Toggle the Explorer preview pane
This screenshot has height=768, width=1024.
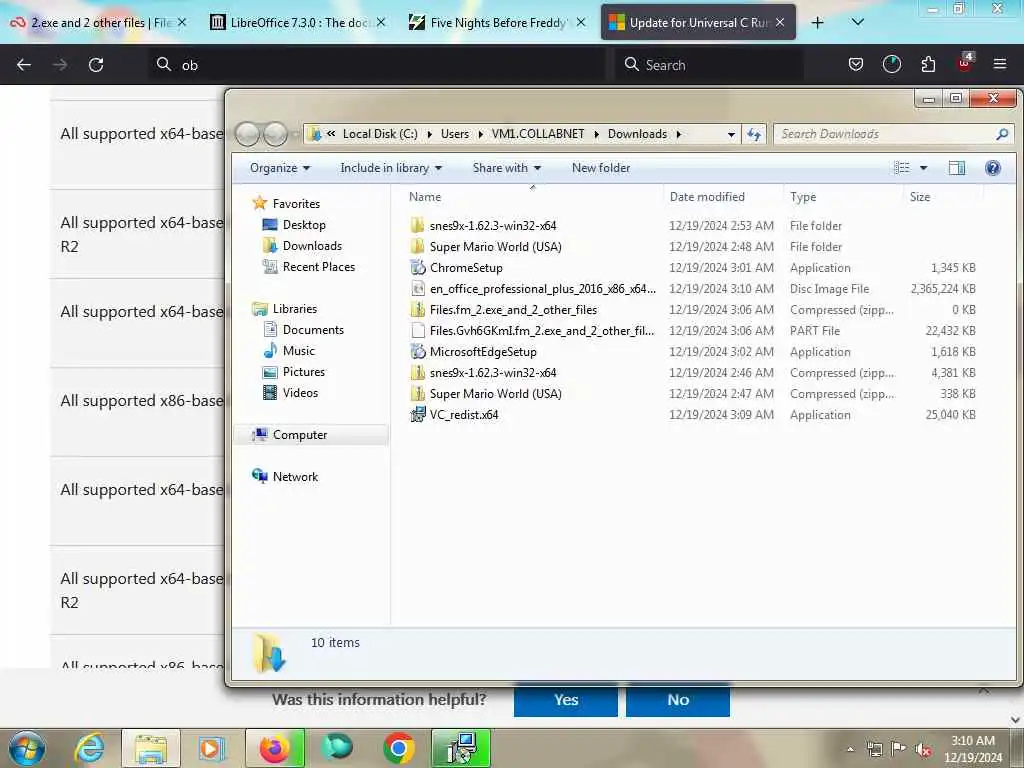pos(957,168)
